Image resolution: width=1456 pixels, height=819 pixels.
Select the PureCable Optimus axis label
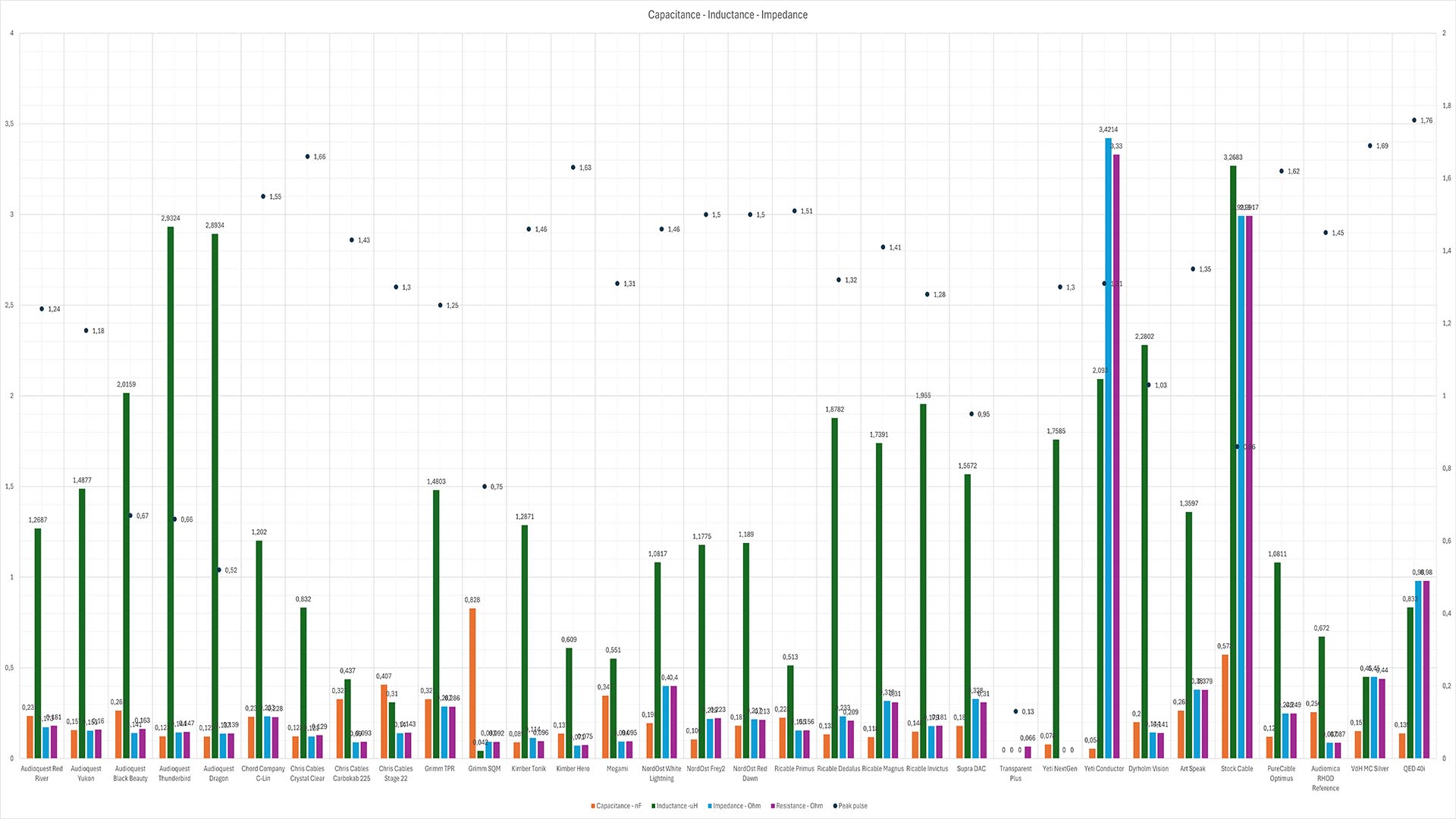[1282, 773]
